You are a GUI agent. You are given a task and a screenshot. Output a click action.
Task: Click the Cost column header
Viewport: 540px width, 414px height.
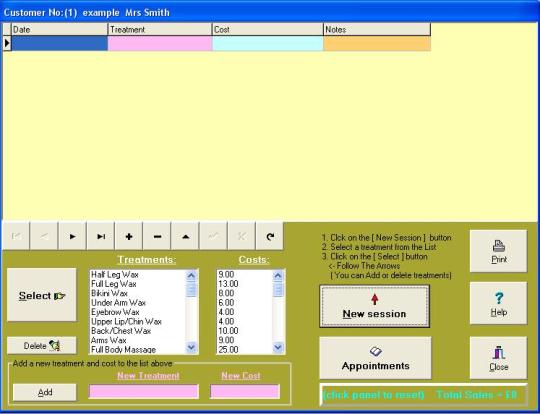click(x=268, y=30)
